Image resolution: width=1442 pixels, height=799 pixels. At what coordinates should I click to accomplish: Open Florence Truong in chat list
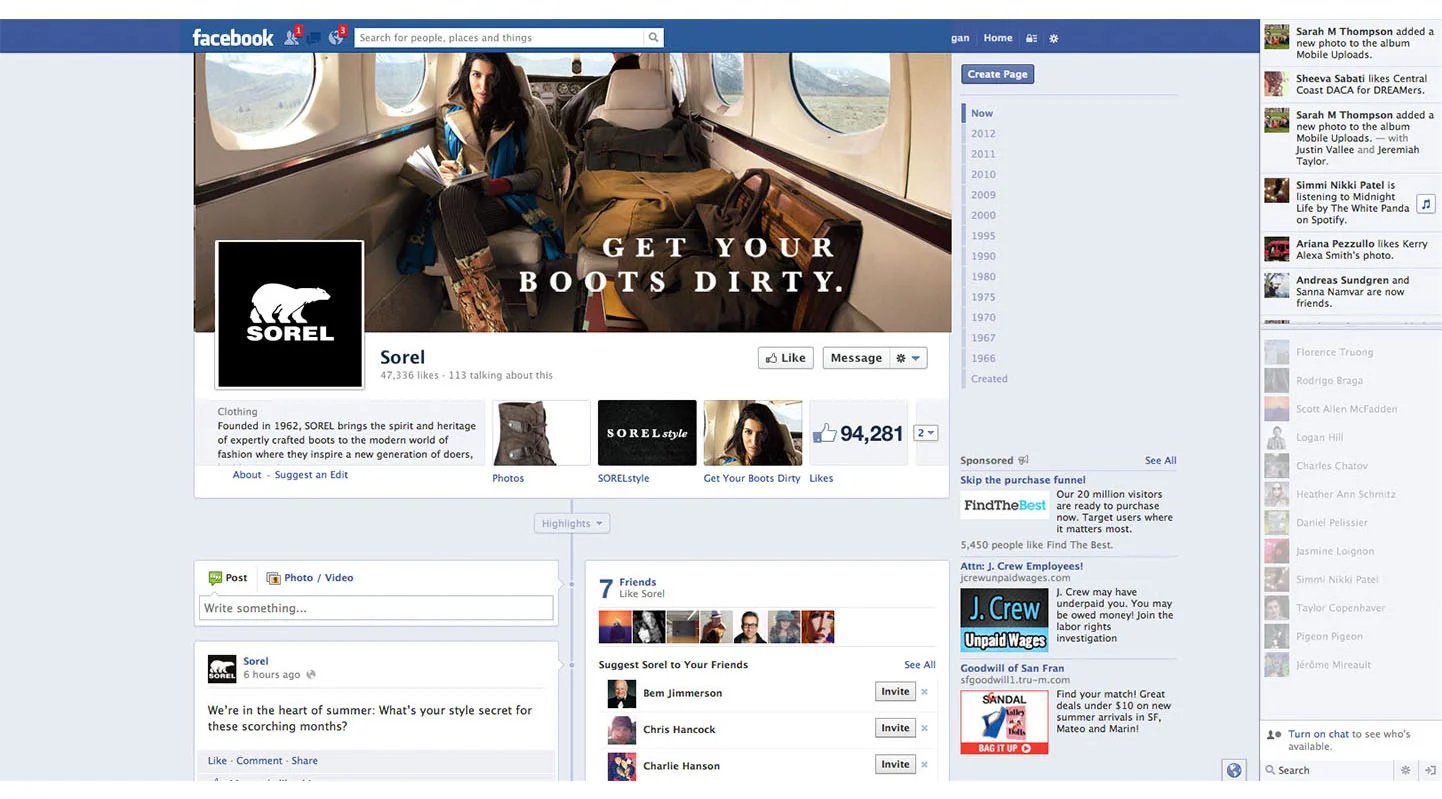(x=1350, y=352)
